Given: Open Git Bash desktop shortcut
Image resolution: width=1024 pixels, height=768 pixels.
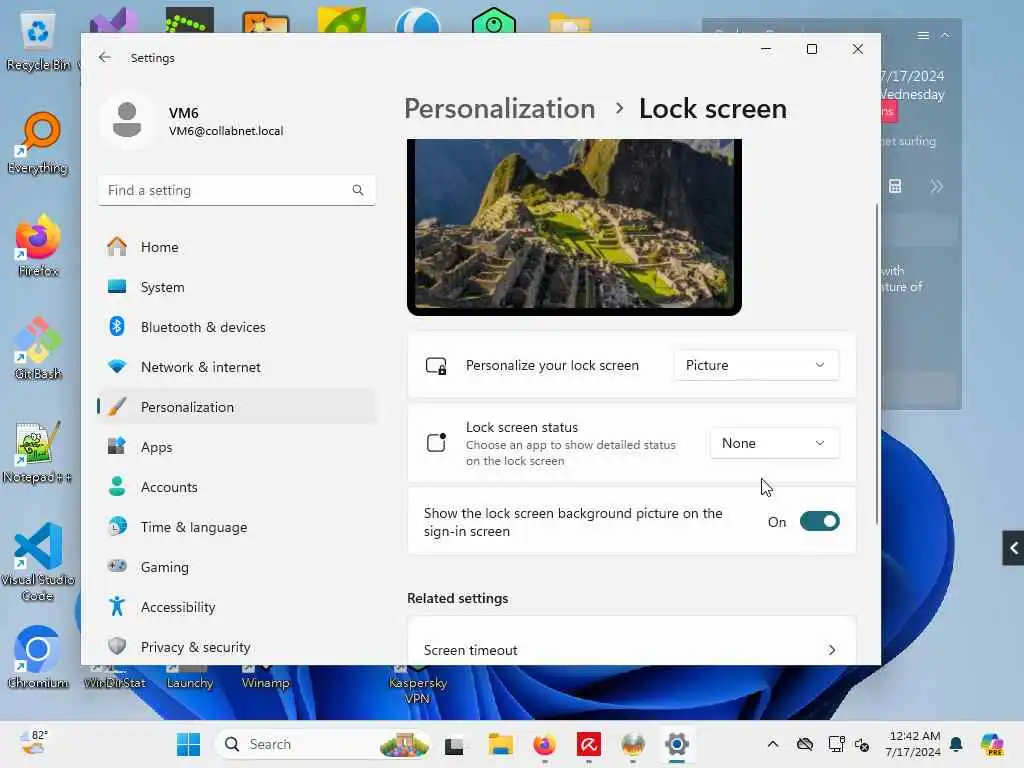Looking at the screenshot, I should 38,349.
